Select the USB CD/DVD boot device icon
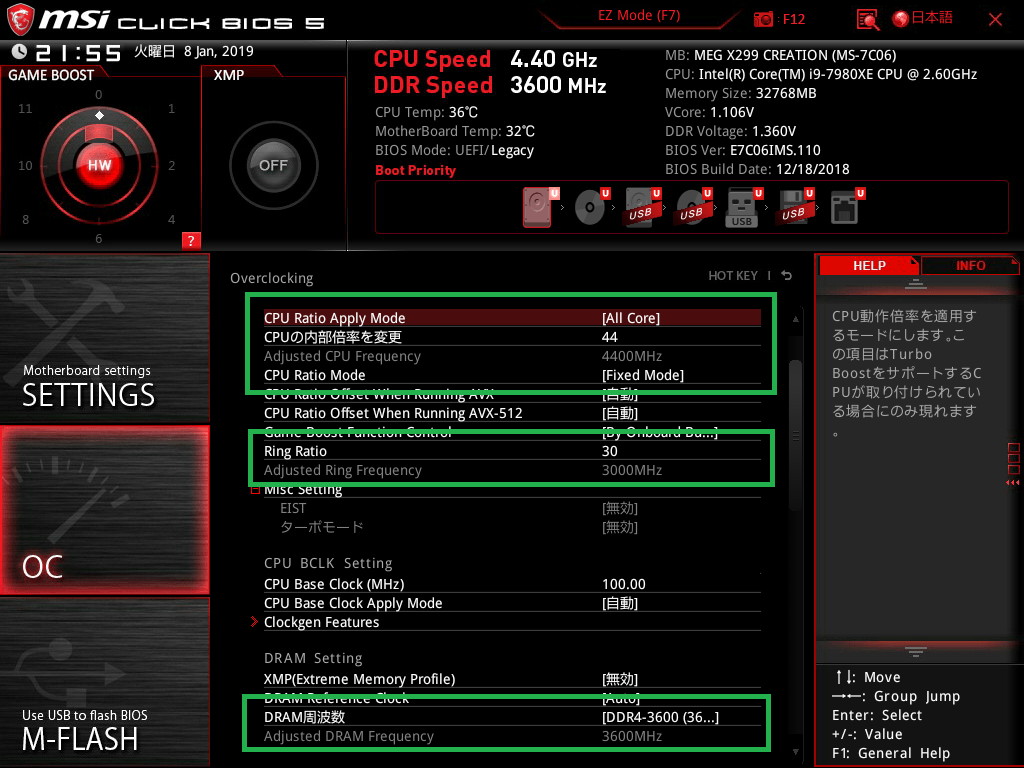This screenshot has height=768, width=1024. (692, 207)
